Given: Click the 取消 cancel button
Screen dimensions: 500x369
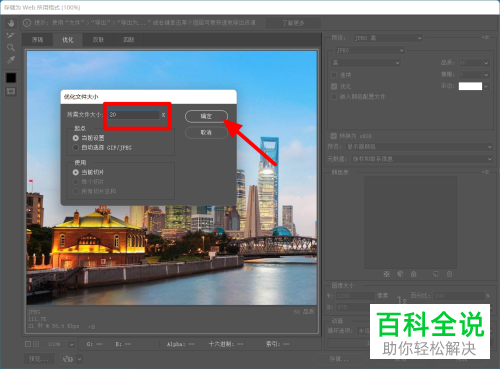Looking at the screenshot, I should pyautogui.click(x=206, y=132).
